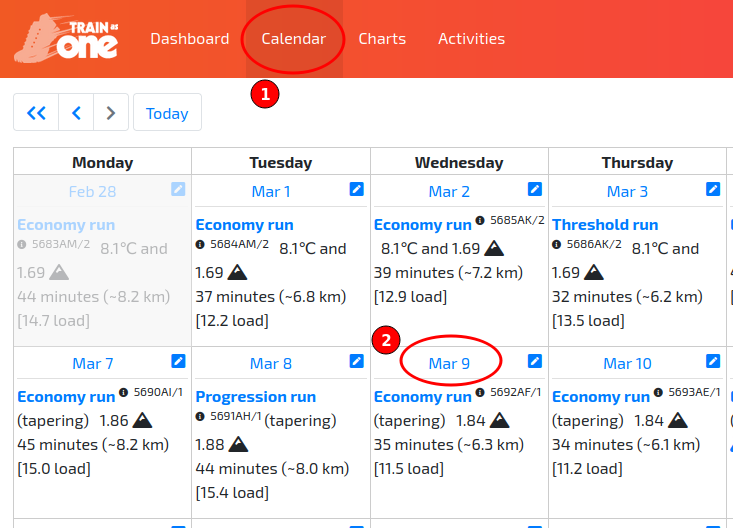Advance to next week with right chevron

[111, 113]
